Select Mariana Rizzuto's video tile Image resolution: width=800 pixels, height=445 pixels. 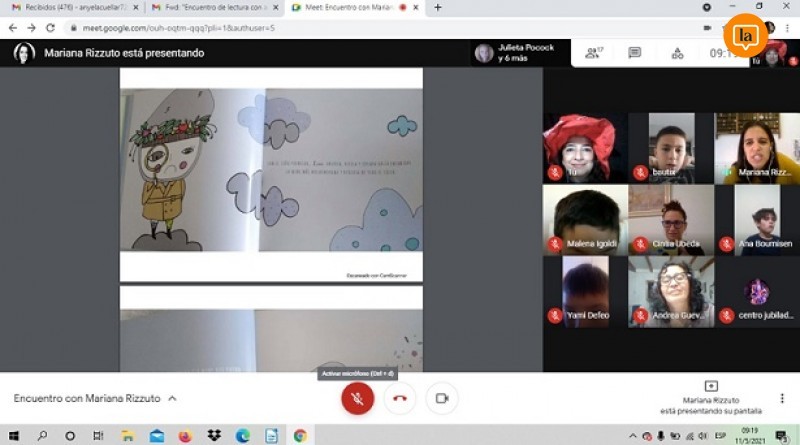tap(756, 148)
